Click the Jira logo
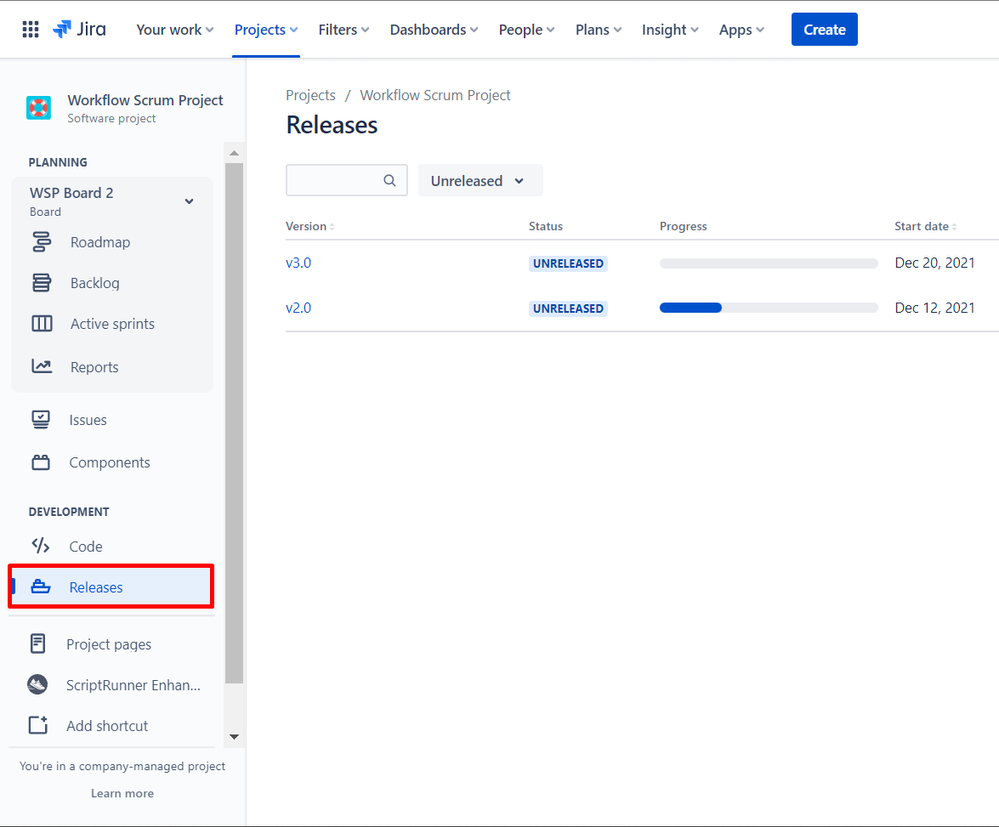The height and width of the screenshot is (827, 999). (x=80, y=29)
